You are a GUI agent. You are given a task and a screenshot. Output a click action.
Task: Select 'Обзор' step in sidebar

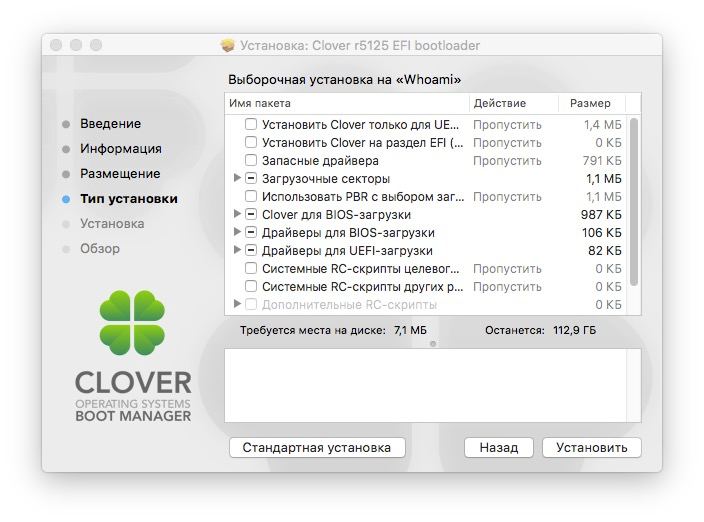[x=100, y=249]
